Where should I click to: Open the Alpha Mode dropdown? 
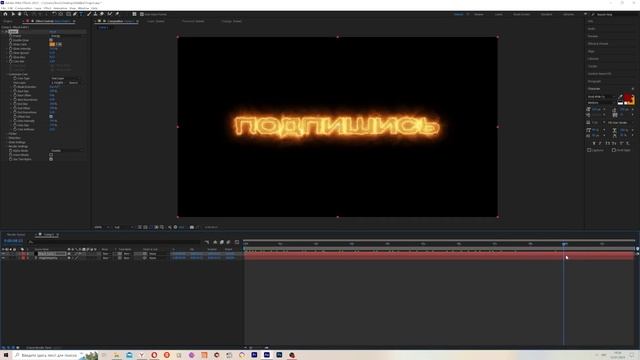[x=66, y=151]
